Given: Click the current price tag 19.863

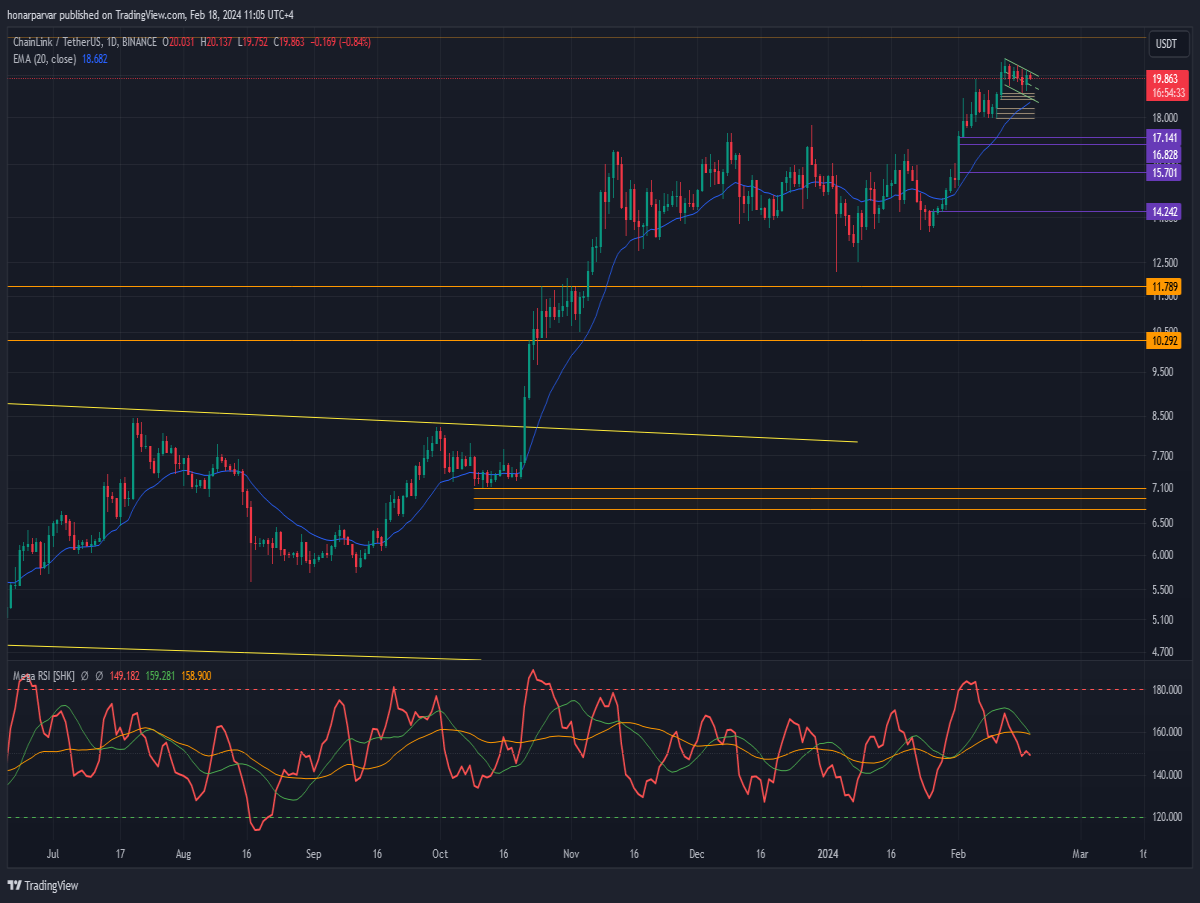Looking at the screenshot, I should pos(1164,78).
